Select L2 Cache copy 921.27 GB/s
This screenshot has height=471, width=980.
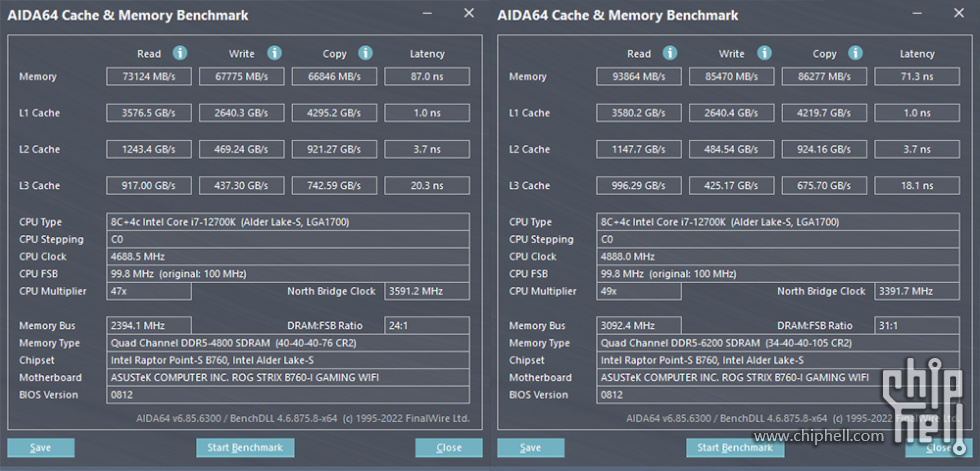tap(334, 149)
